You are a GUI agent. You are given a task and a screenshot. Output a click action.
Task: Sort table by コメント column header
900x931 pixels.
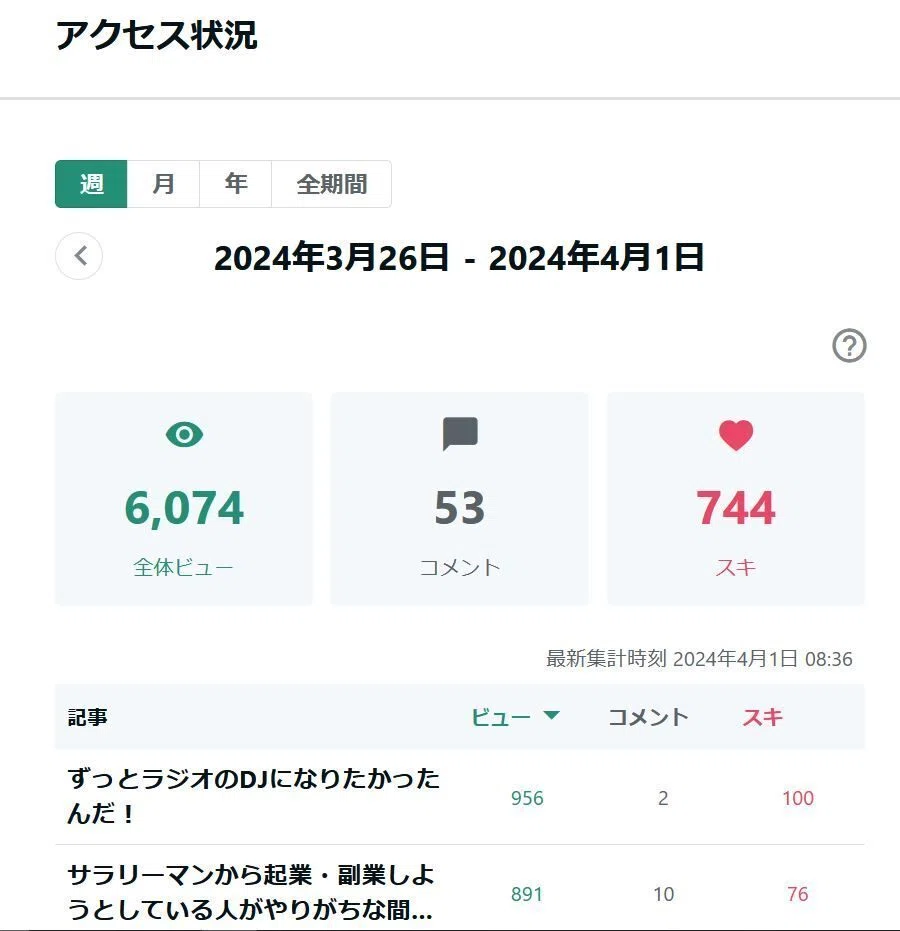[648, 717]
